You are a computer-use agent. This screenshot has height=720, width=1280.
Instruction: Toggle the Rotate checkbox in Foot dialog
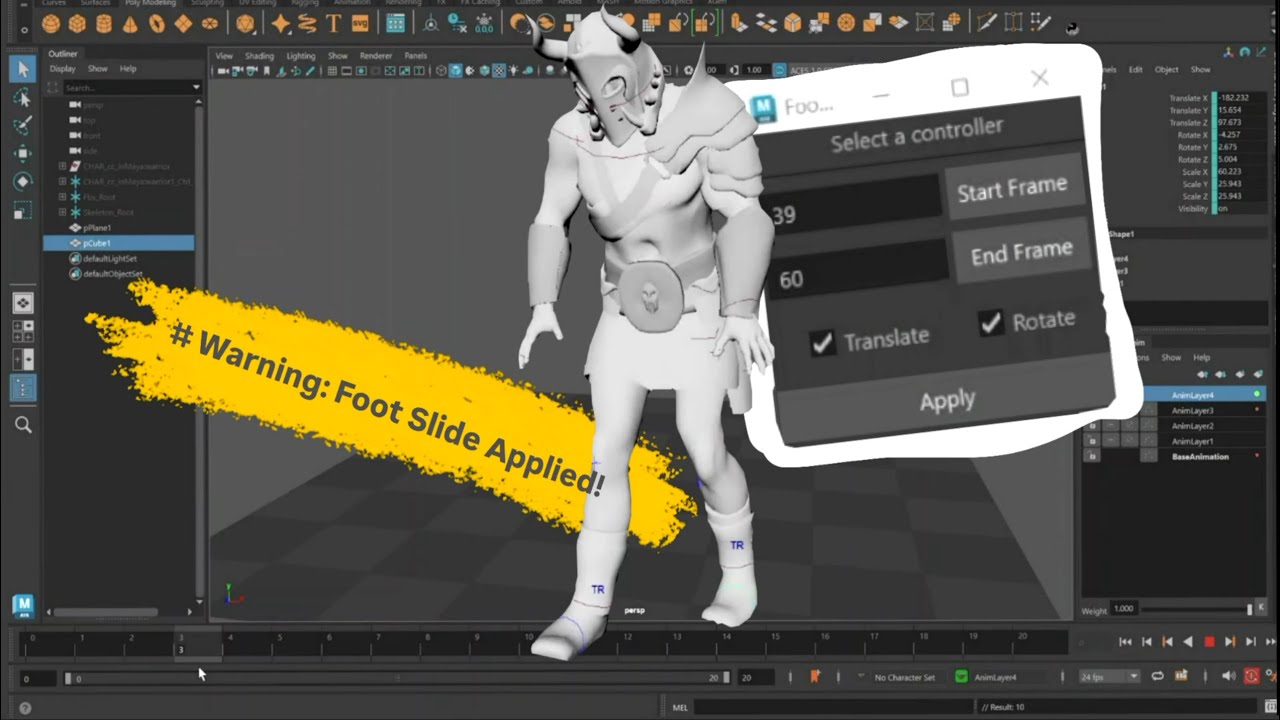point(990,323)
